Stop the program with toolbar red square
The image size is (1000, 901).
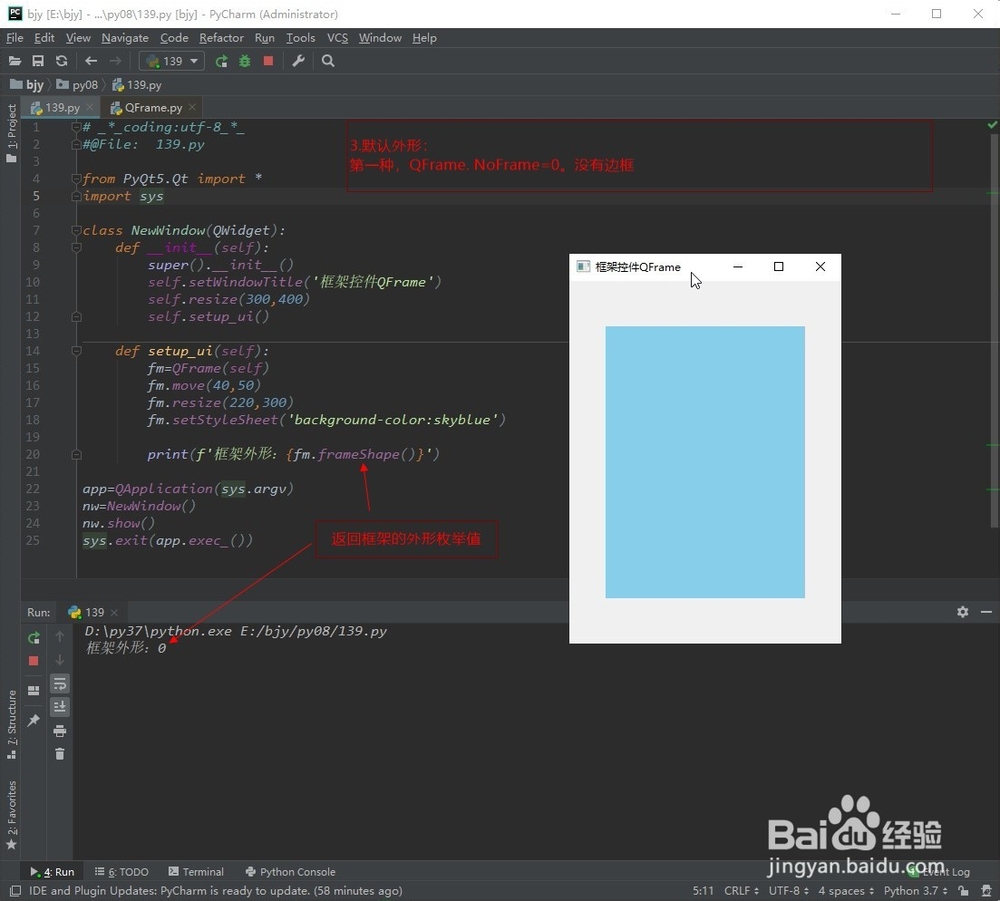(x=268, y=61)
